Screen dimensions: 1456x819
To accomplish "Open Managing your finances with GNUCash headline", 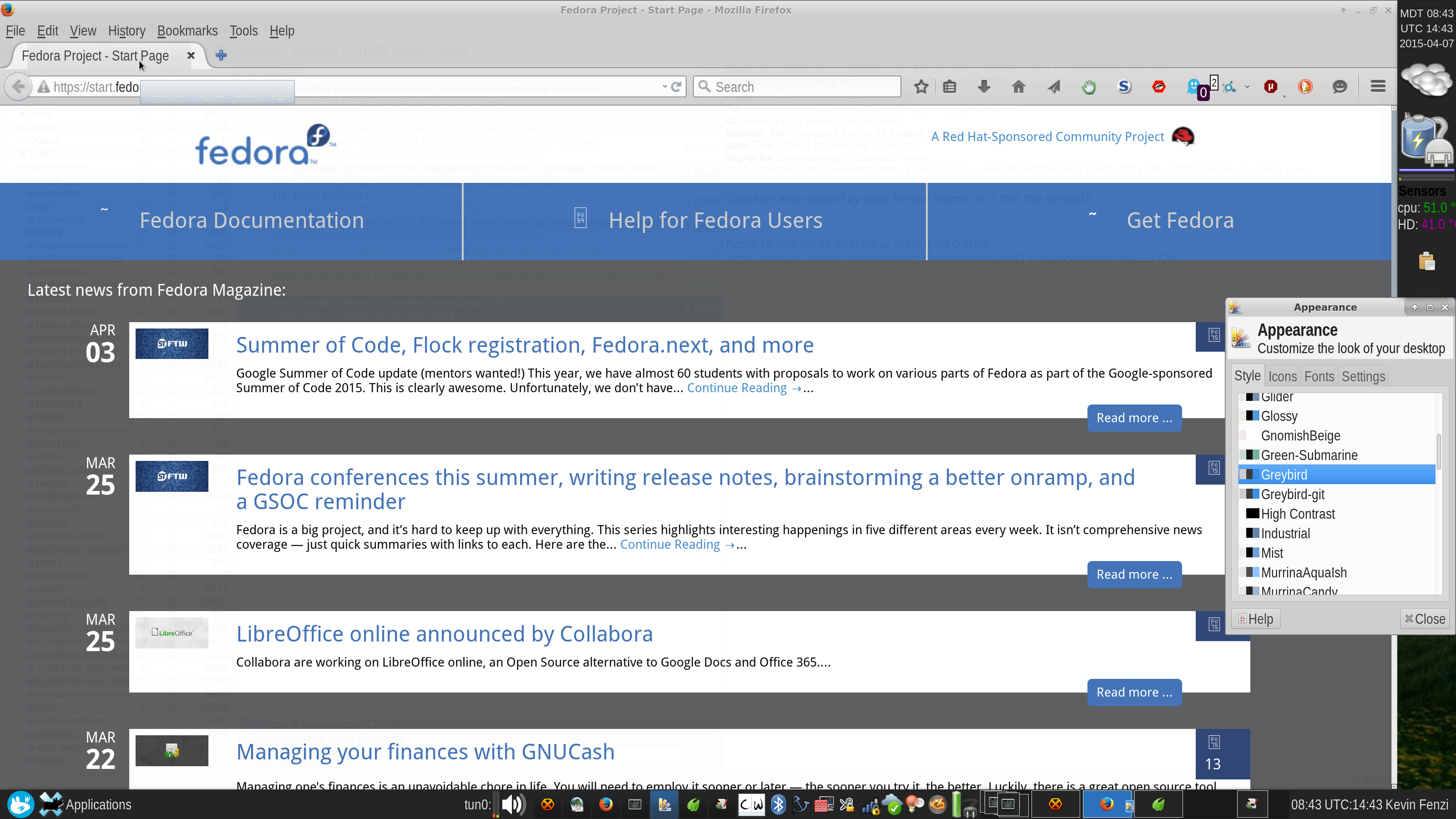I will coord(425,752).
